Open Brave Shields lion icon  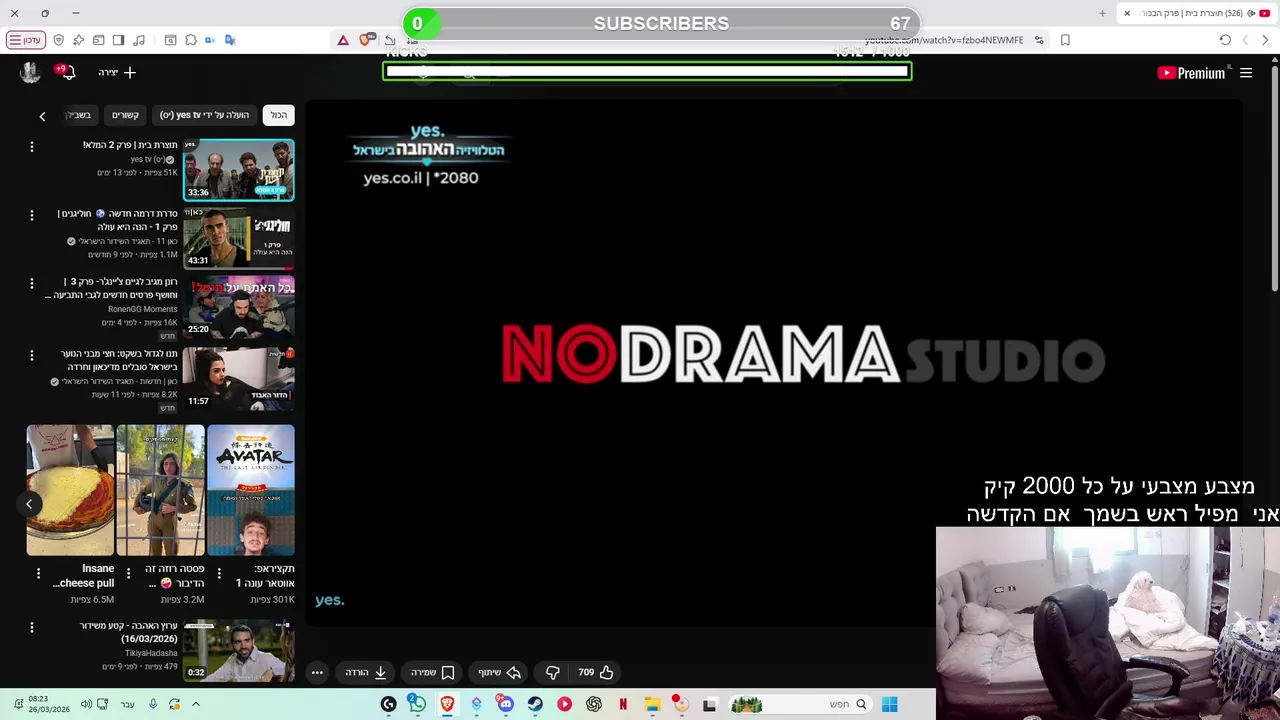pos(365,40)
